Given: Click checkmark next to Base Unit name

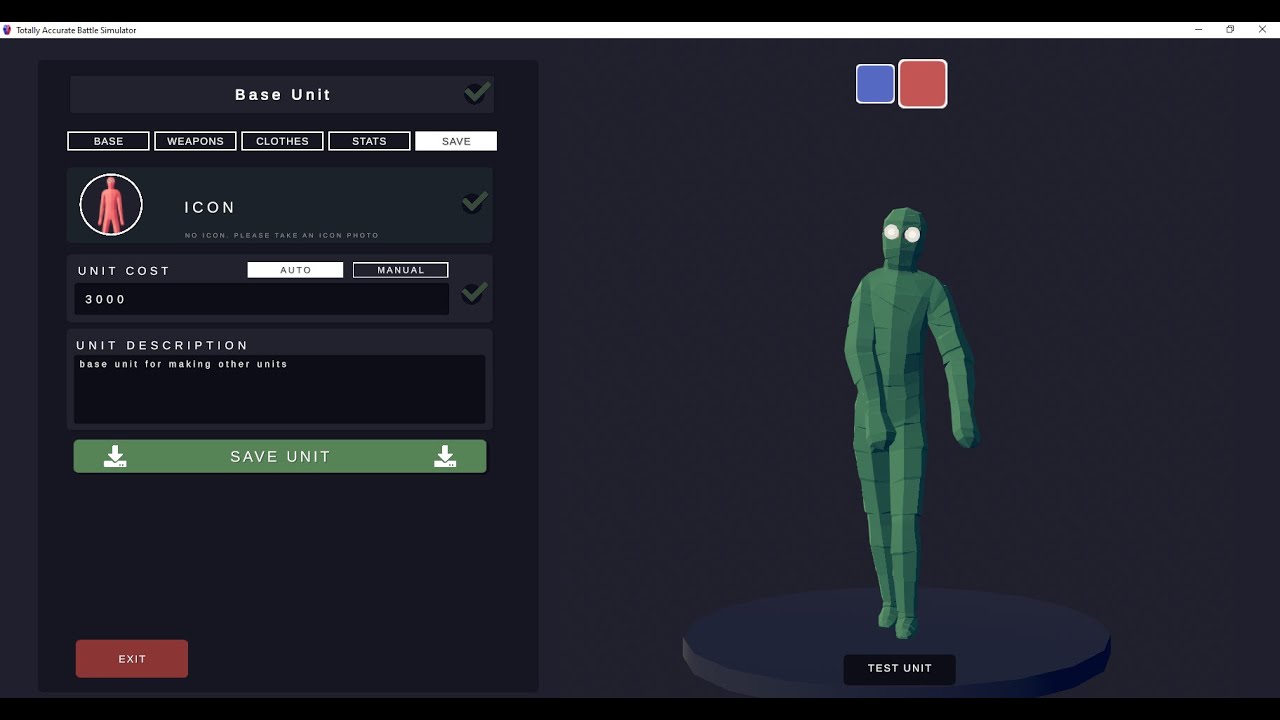Looking at the screenshot, I should tap(477, 93).
